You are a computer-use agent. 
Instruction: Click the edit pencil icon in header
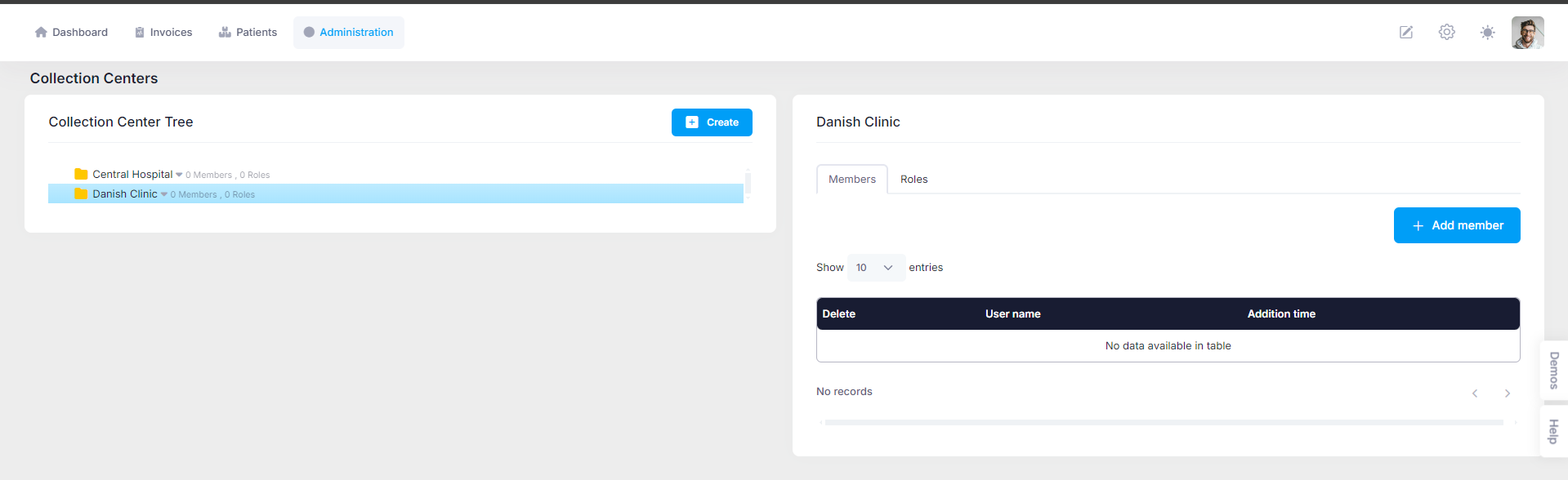[1405, 33]
